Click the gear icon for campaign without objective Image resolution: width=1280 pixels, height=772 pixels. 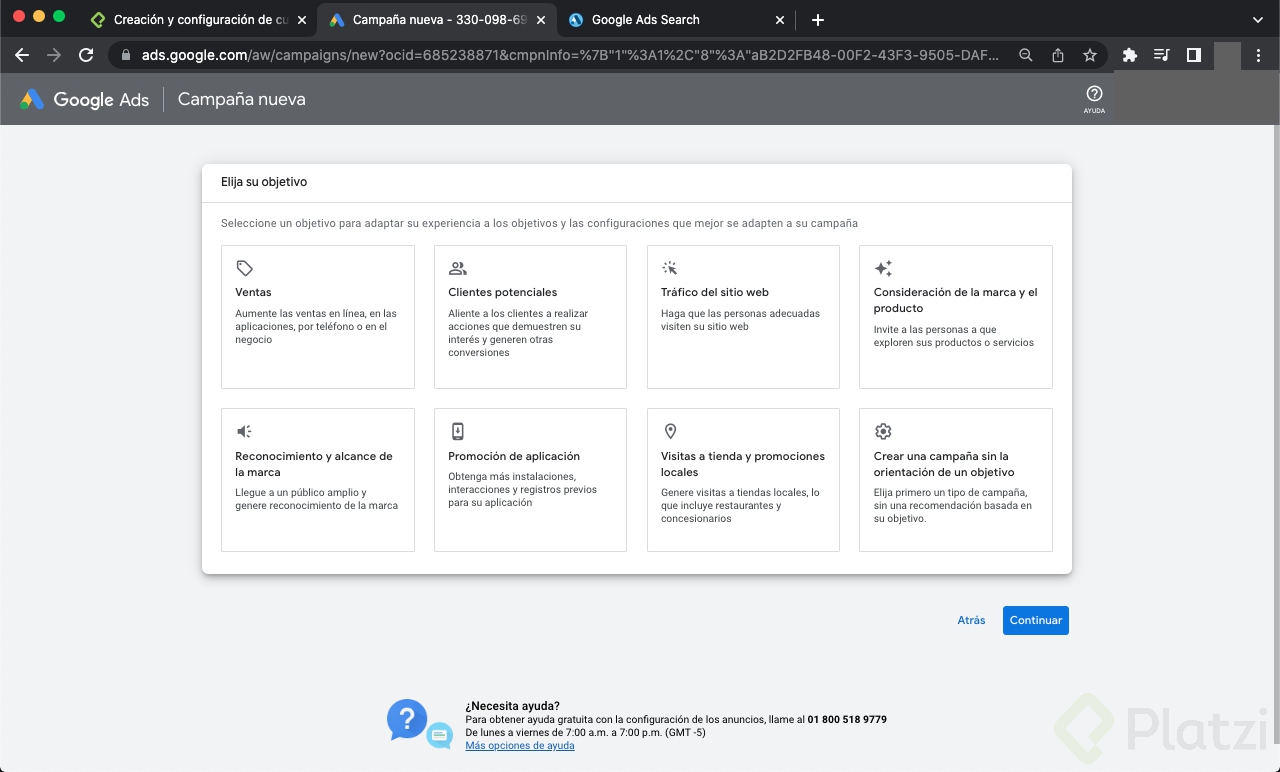(883, 431)
